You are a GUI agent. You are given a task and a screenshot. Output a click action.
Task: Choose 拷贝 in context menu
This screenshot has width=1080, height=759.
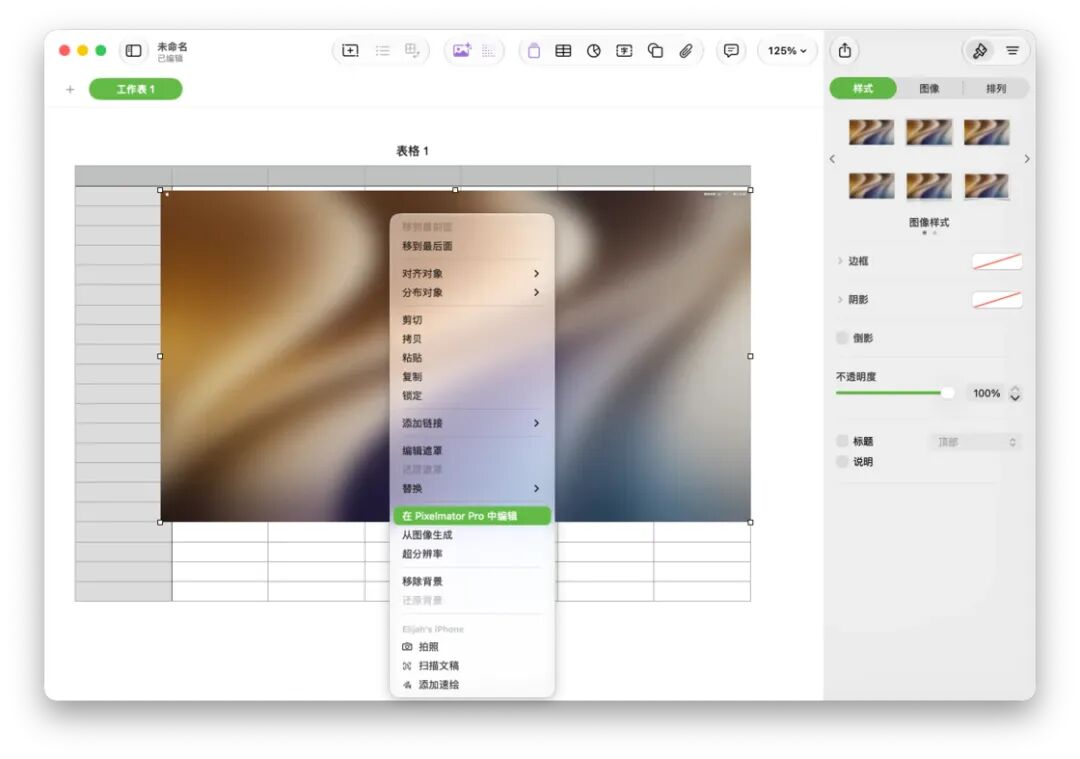pos(471,339)
